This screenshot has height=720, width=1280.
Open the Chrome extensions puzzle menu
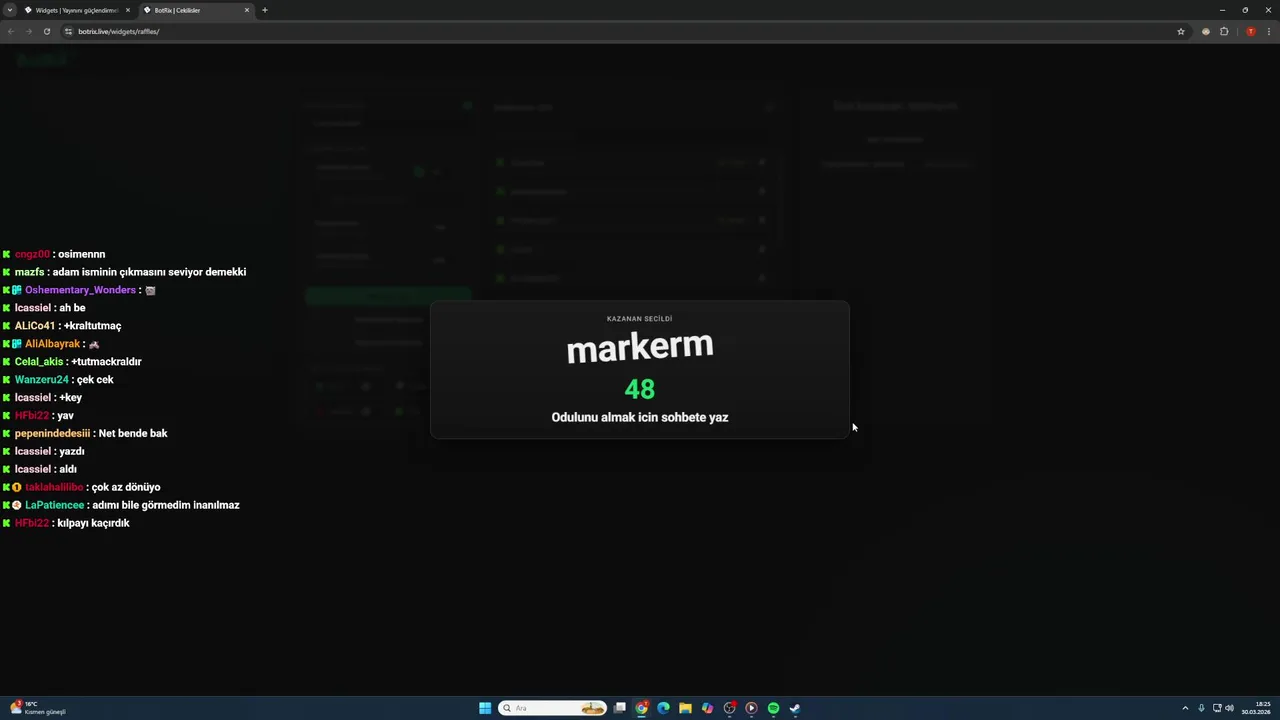(x=1224, y=31)
